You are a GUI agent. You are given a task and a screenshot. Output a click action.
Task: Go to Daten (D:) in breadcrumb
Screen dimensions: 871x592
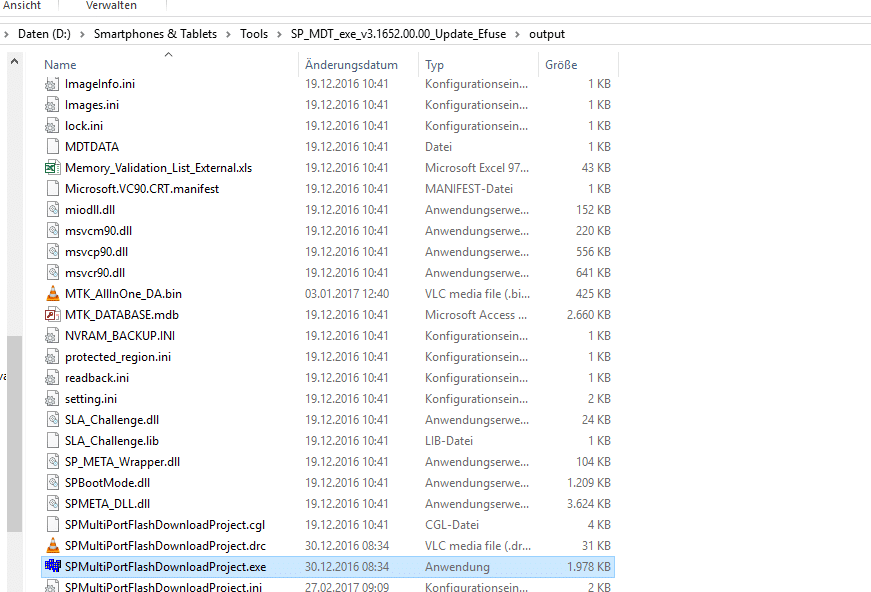(44, 34)
